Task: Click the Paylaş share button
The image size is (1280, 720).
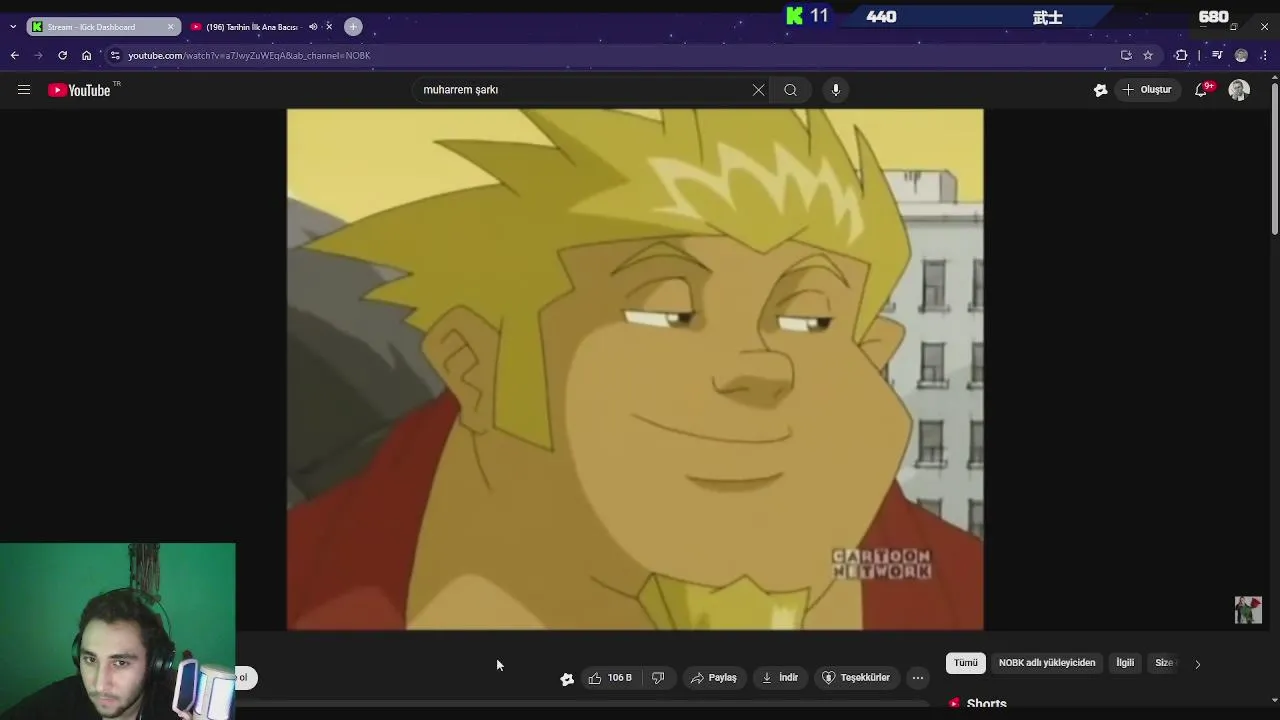Action: (x=713, y=677)
